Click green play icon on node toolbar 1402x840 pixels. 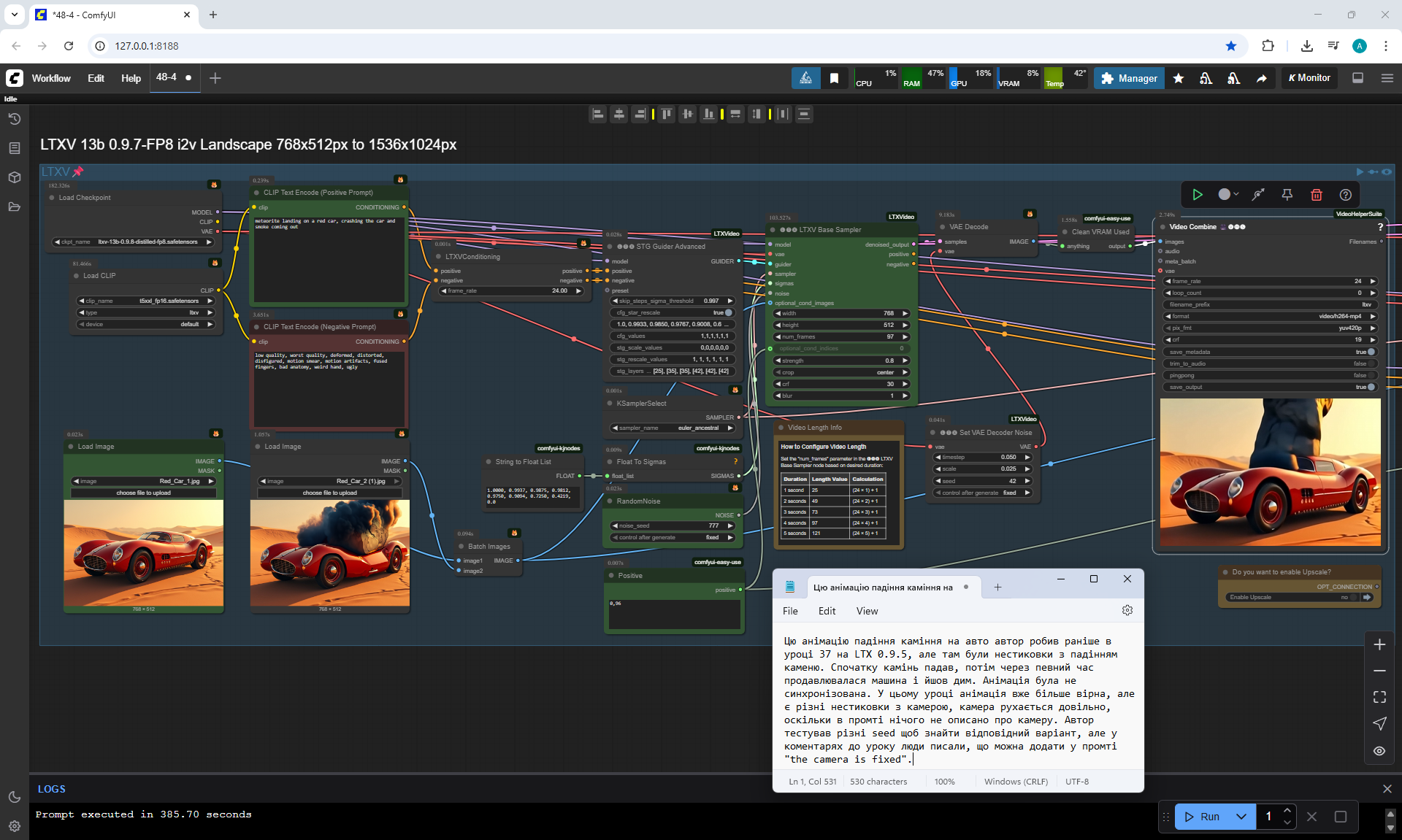point(1198,195)
